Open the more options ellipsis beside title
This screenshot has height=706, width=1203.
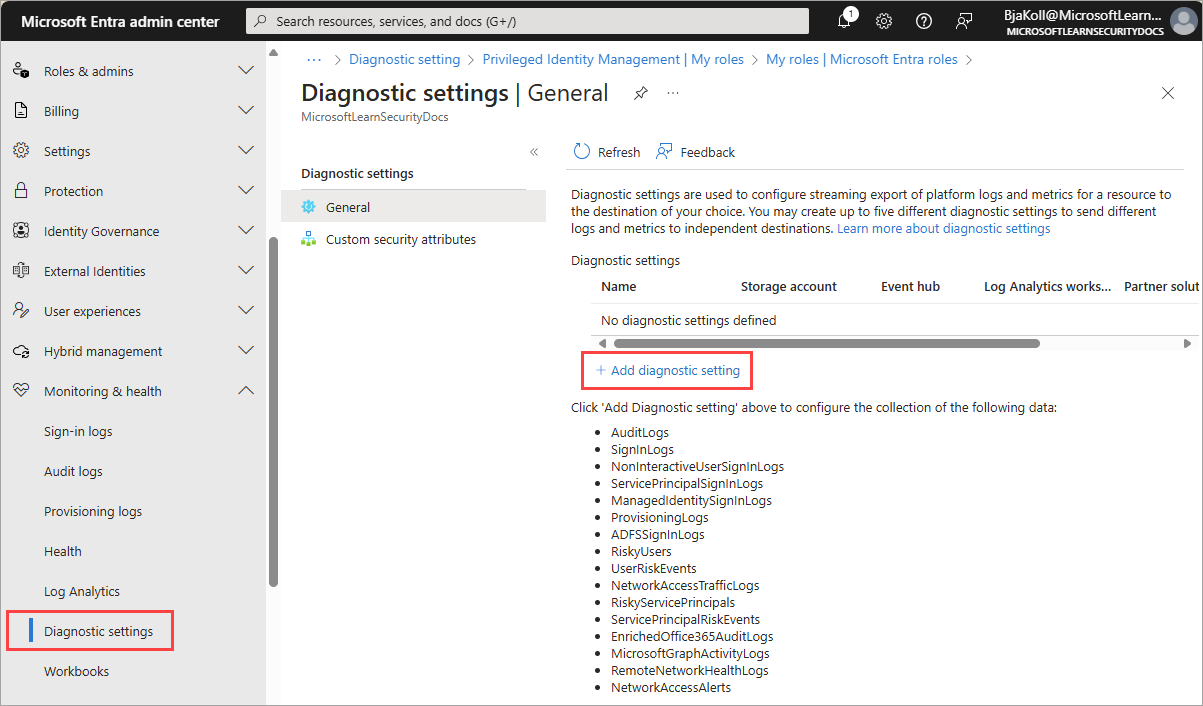[673, 93]
